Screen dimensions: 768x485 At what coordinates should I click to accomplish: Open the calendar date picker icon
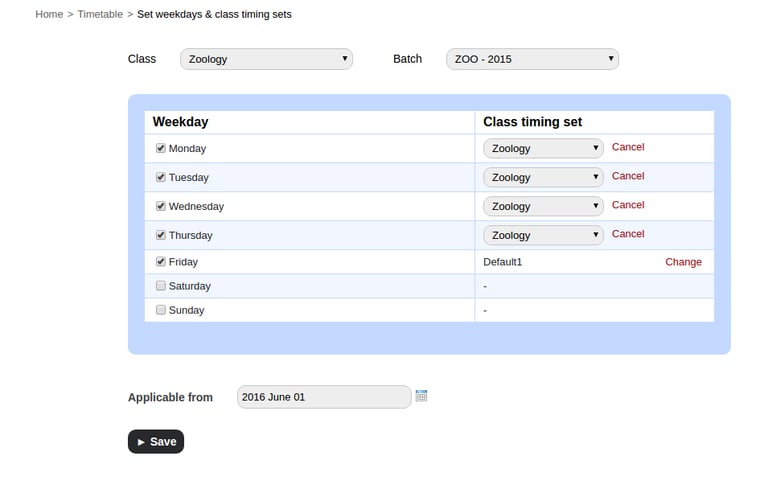[421, 396]
